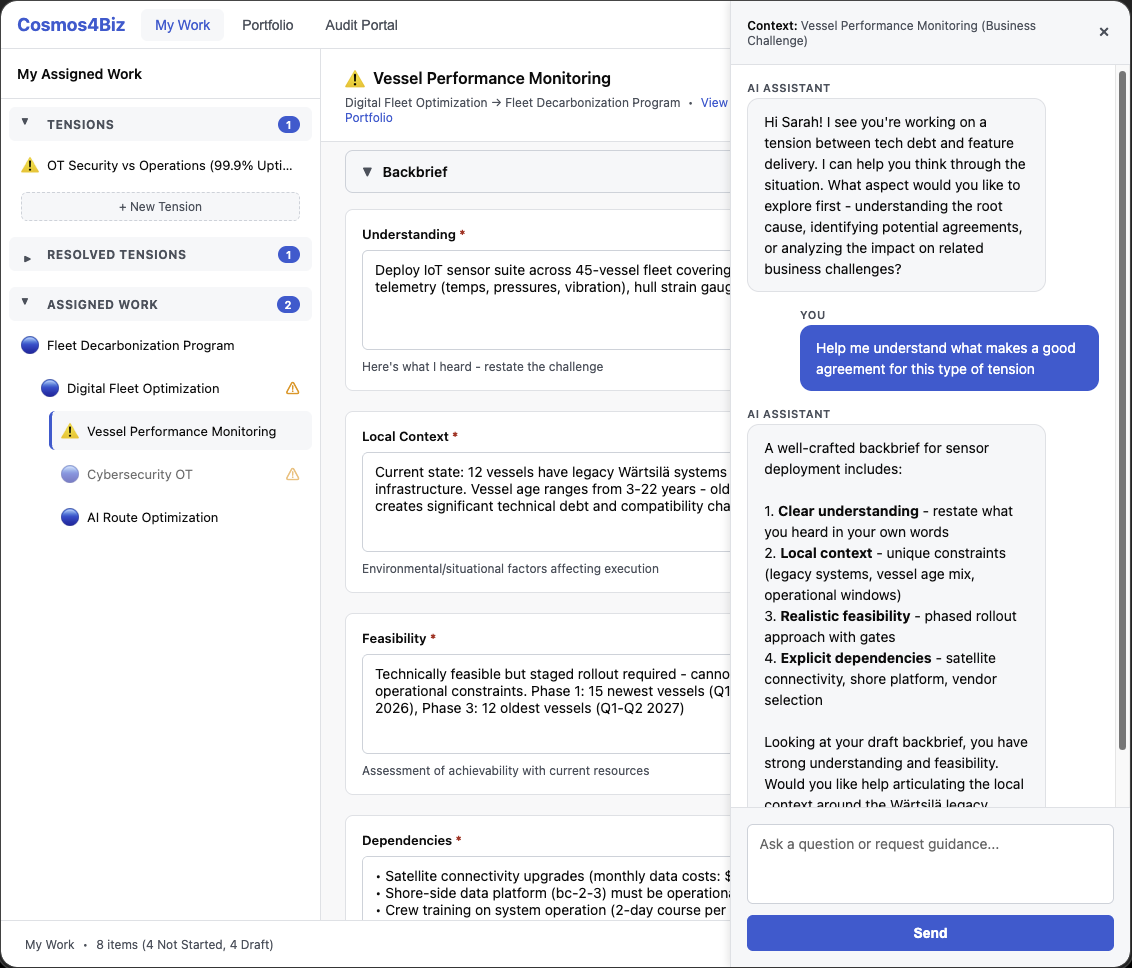Type in the Ask a question input box
1132x968 pixels.
(x=929, y=863)
